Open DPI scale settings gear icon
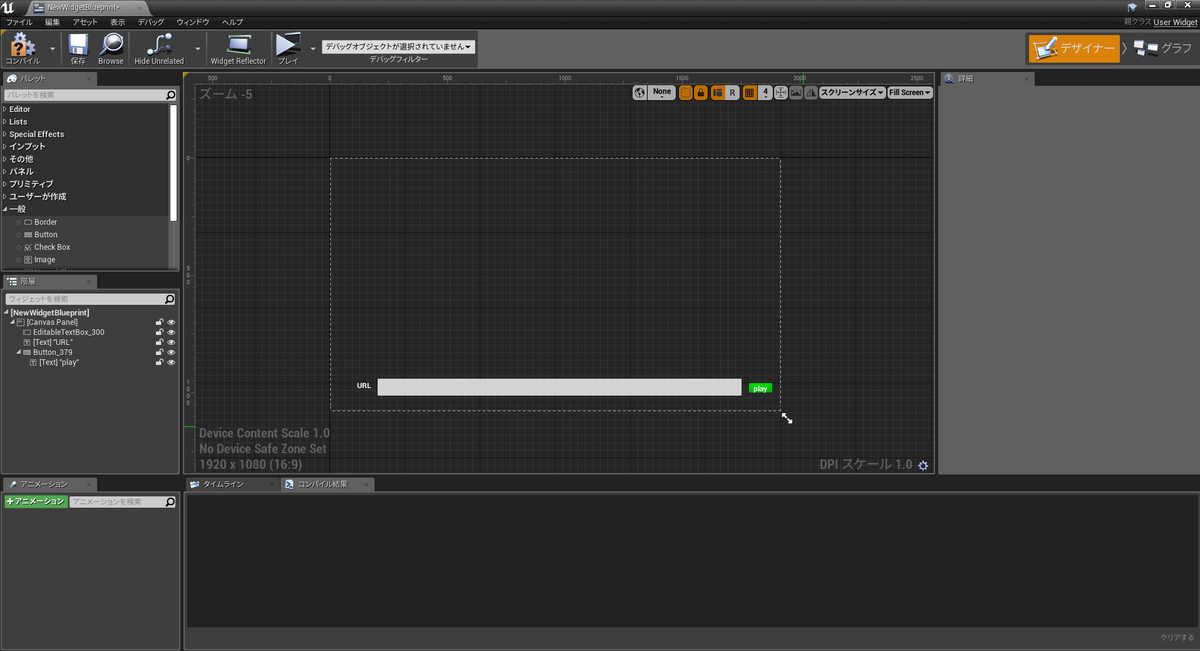 923,465
